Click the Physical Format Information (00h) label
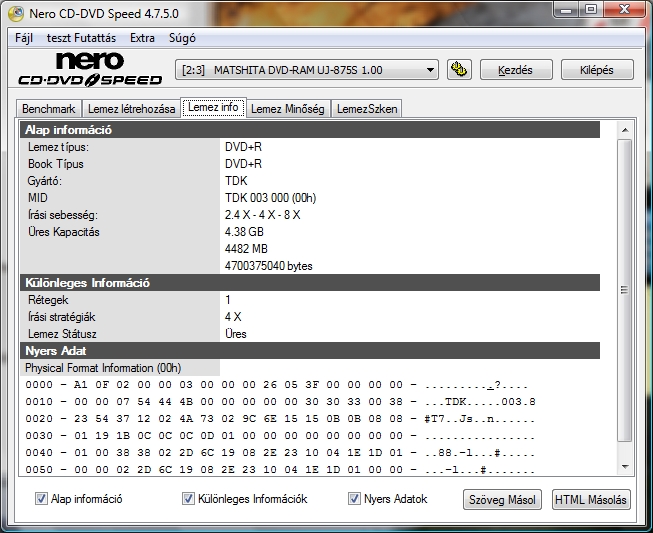The image size is (653, 533). click(x=103, y=368)
